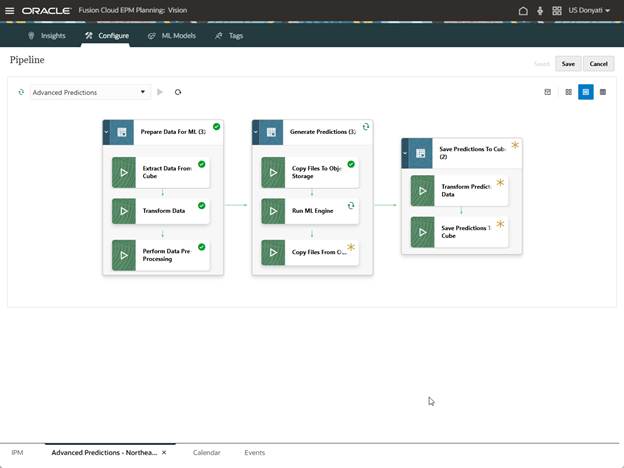Toggle the rightmost pipeline layout view
624x468 pixels.
pyautogui.click(x=603, y=92)
